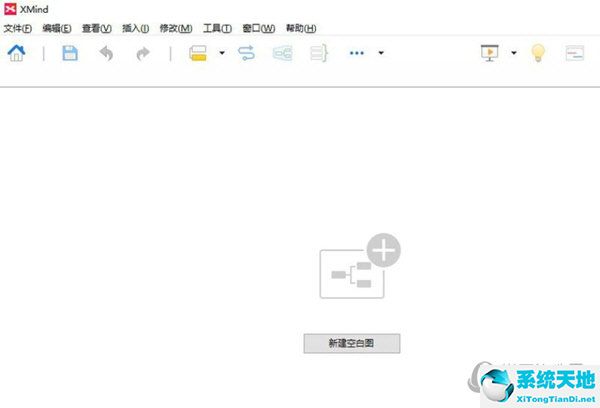This screenshot has width=600, height=408.
Task: Save the file with floppy disk icon
Action: pyautogui.click(x=70, y=53)
